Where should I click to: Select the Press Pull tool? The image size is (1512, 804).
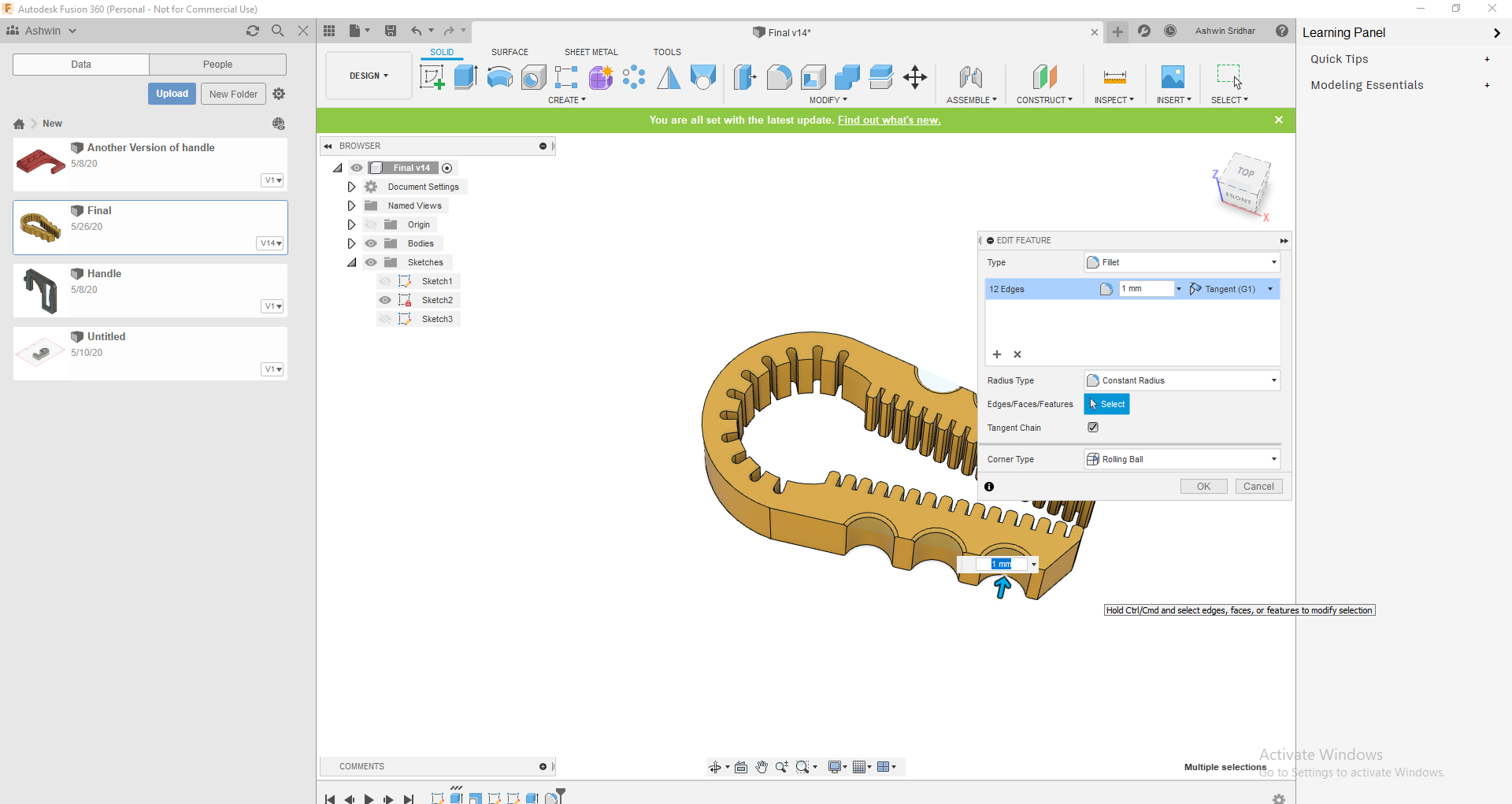pyautogui.click(x=745, y=77)
